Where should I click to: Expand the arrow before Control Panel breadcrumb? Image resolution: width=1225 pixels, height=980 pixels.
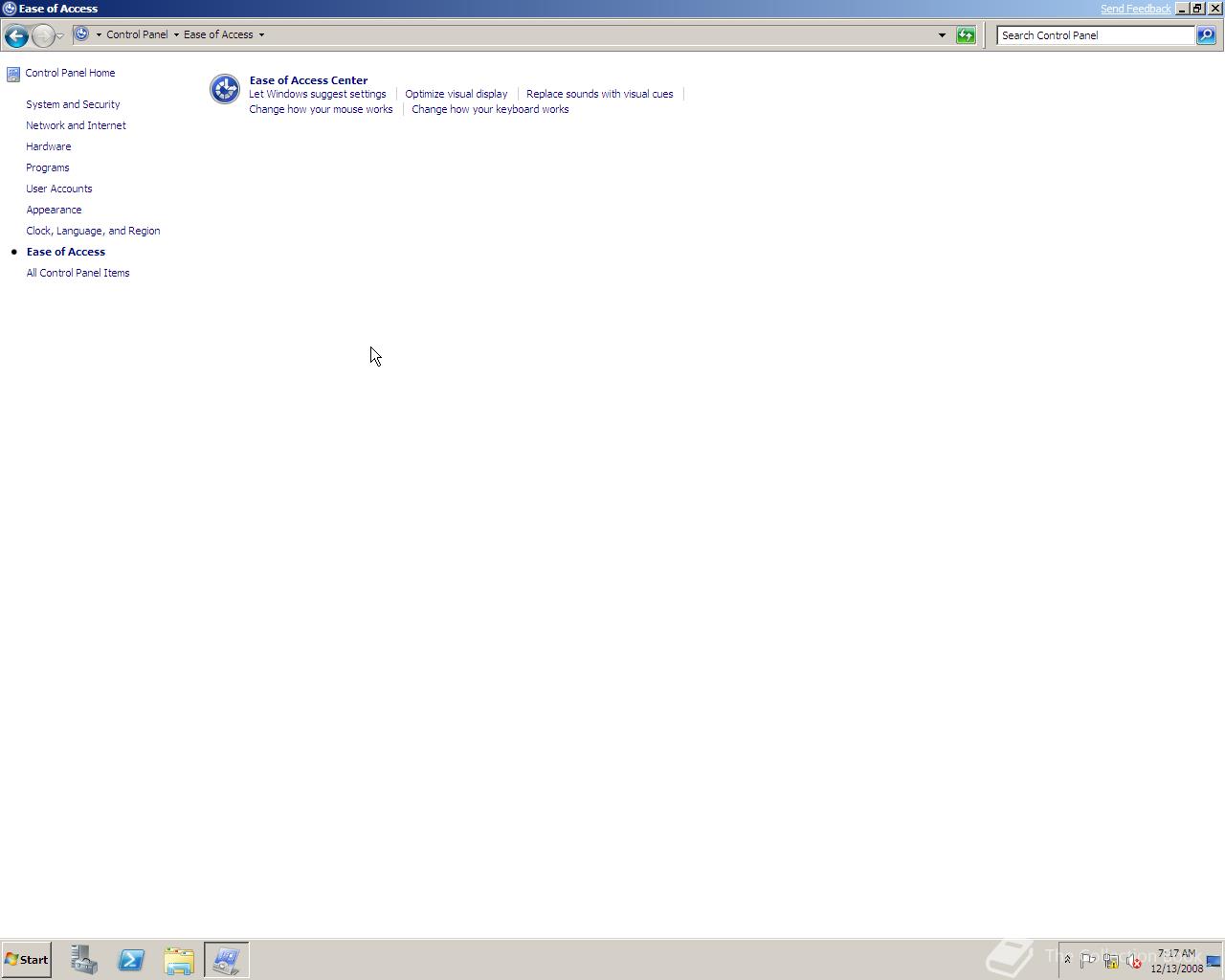99,34
